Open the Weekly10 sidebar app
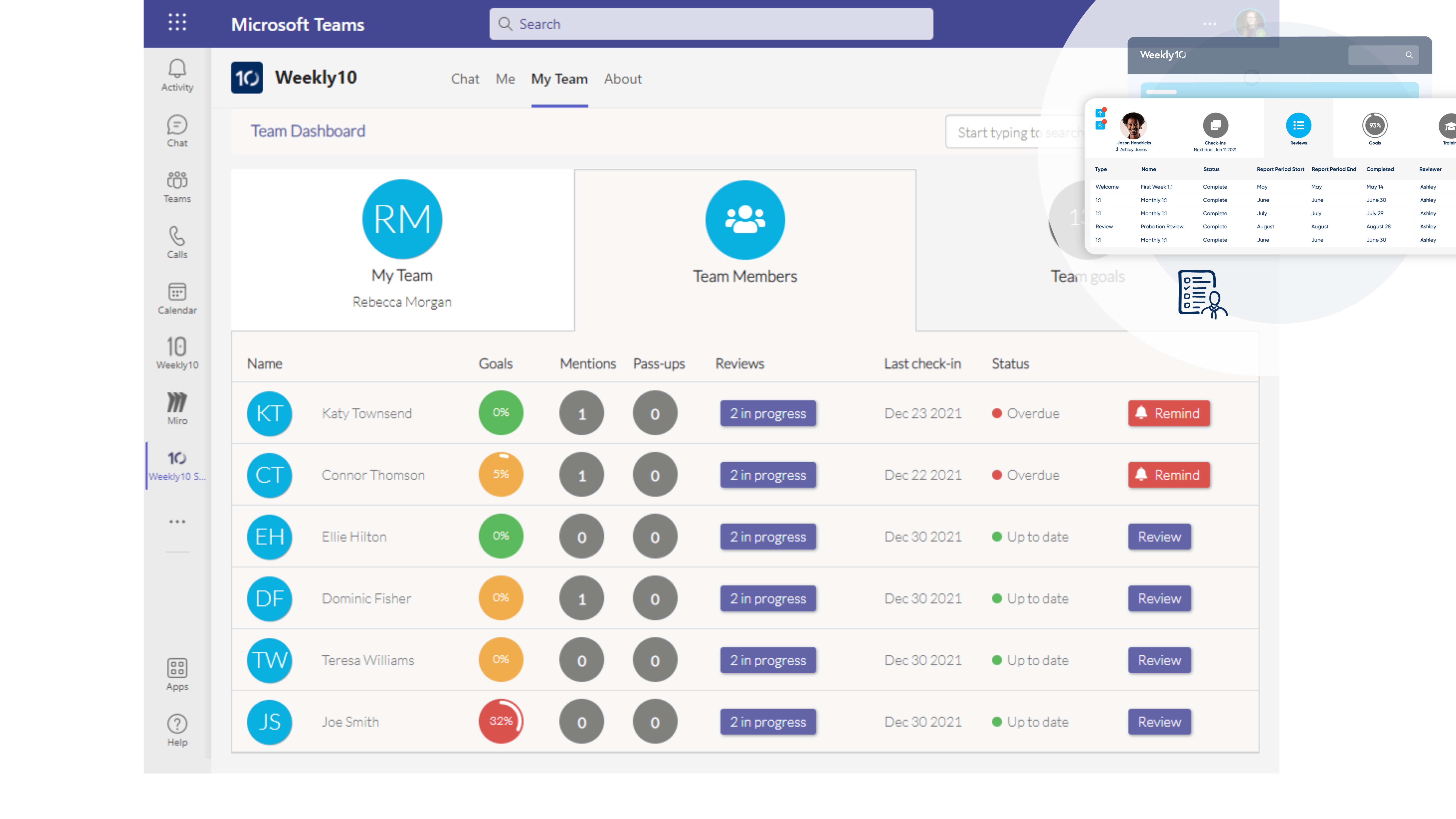This screenshot has height=819, width=1456. click(177, 353)
